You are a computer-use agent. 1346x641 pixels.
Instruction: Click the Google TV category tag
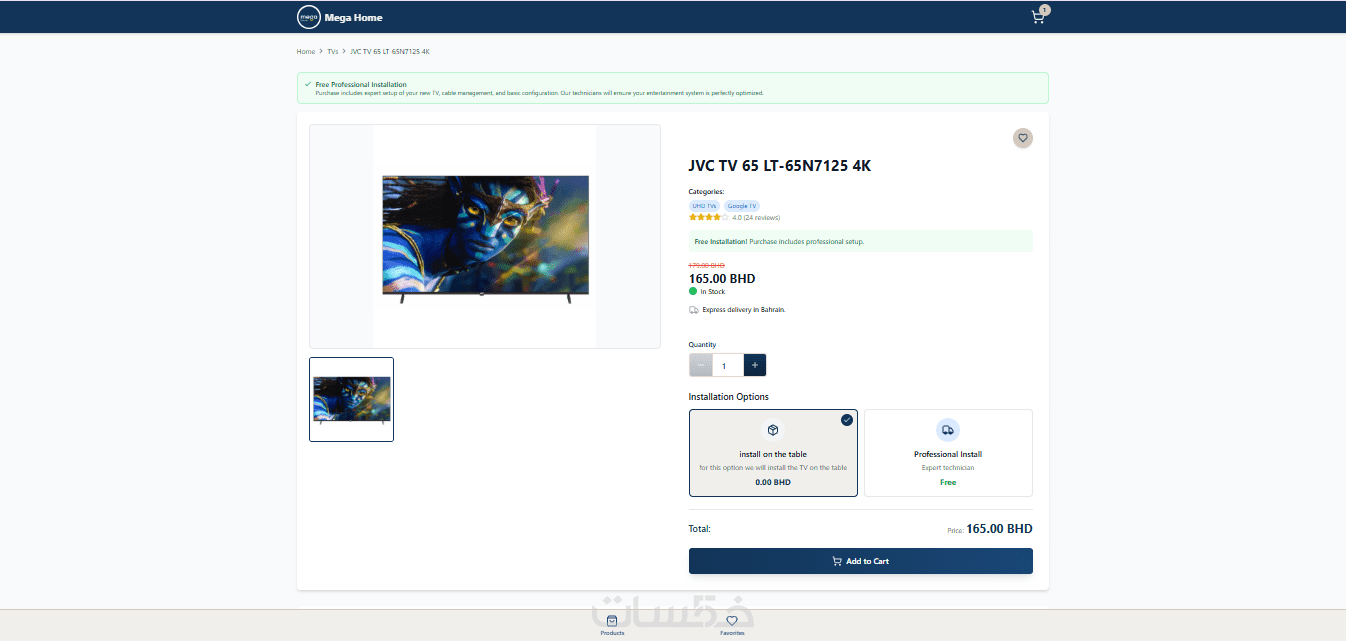coord(742,206)
